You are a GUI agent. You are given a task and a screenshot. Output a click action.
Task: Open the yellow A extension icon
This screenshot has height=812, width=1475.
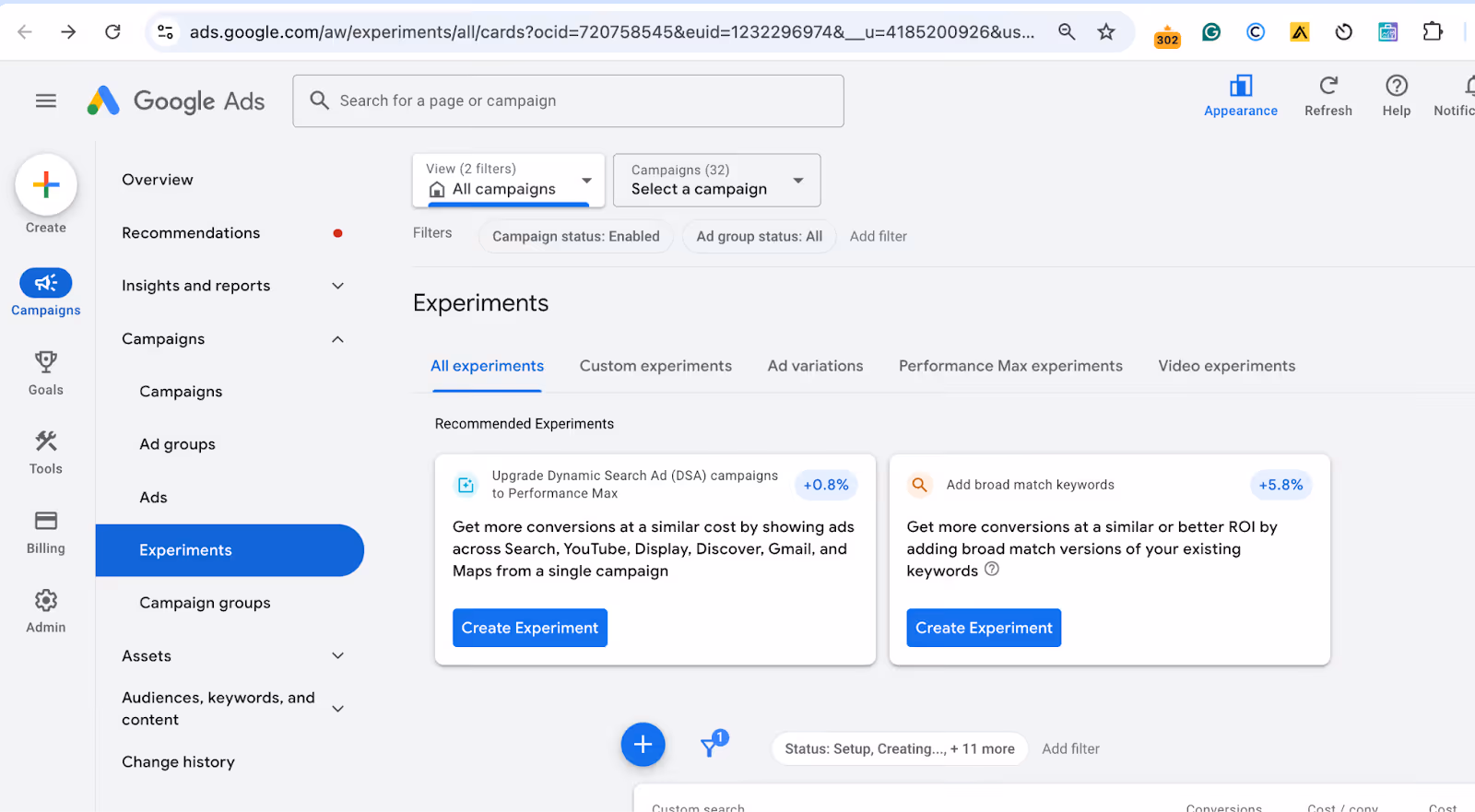point(1300,32)
